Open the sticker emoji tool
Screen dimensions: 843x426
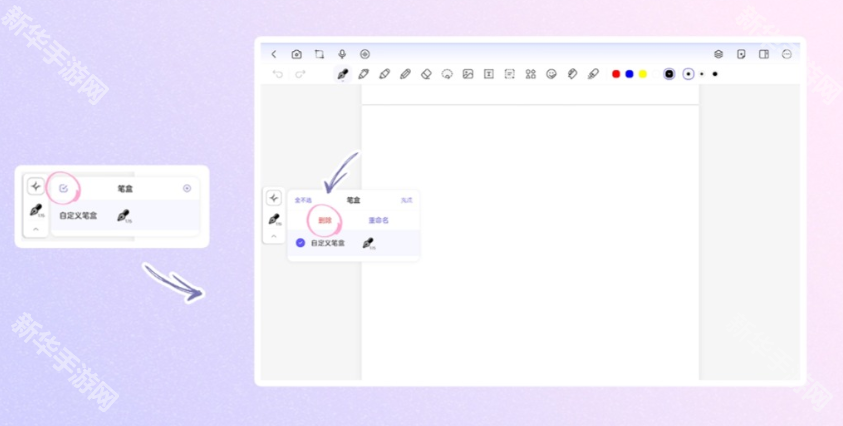pyautogui.click(x=551, y=74)
